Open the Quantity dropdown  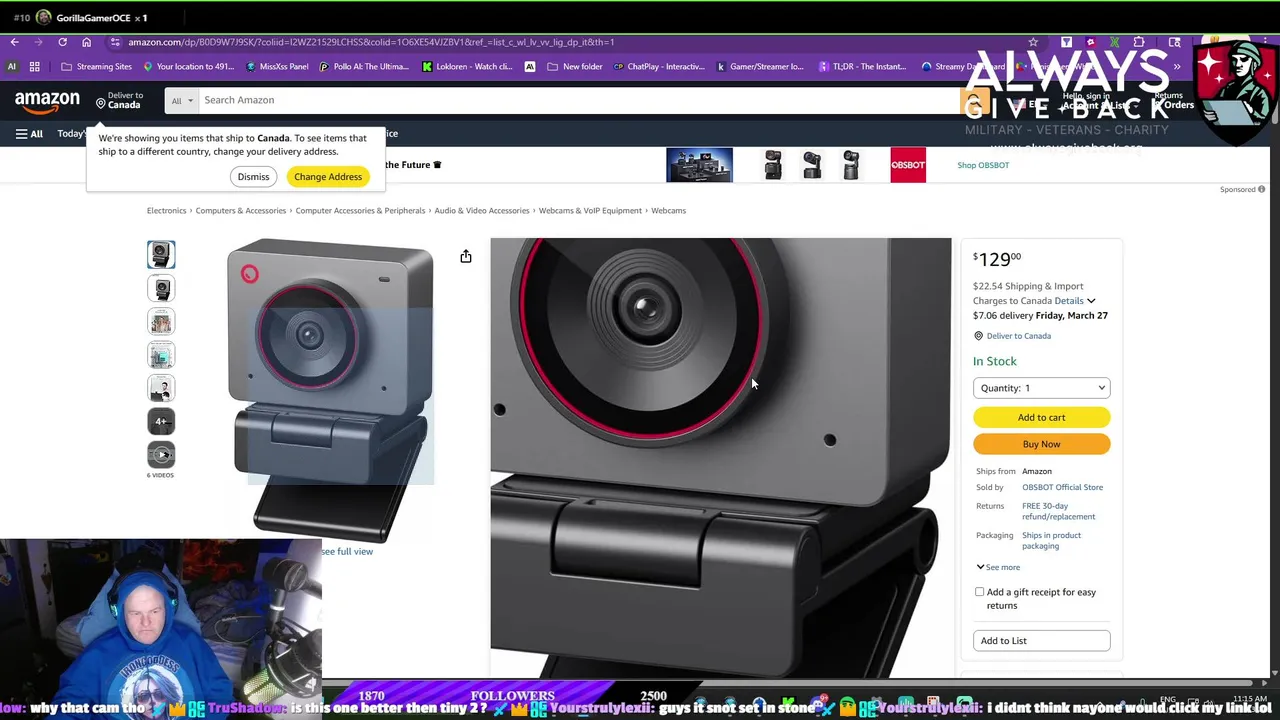point(1041,388)
